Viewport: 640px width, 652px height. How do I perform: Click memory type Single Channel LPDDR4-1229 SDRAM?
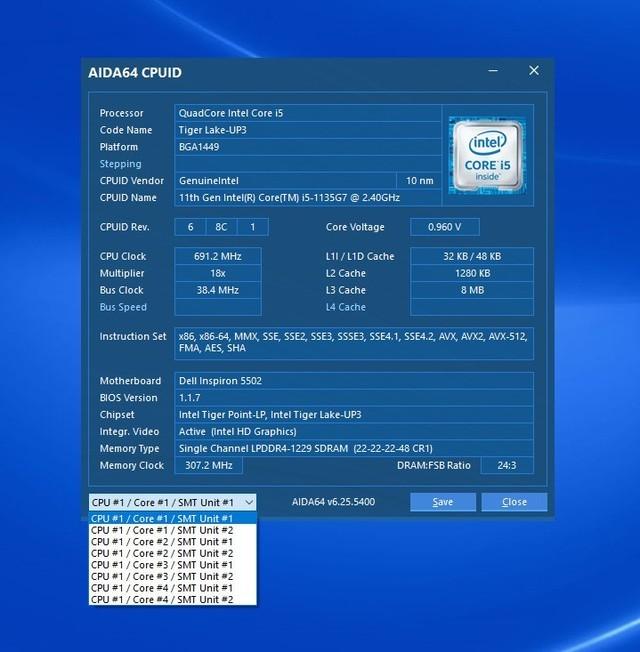pos(354,449)
